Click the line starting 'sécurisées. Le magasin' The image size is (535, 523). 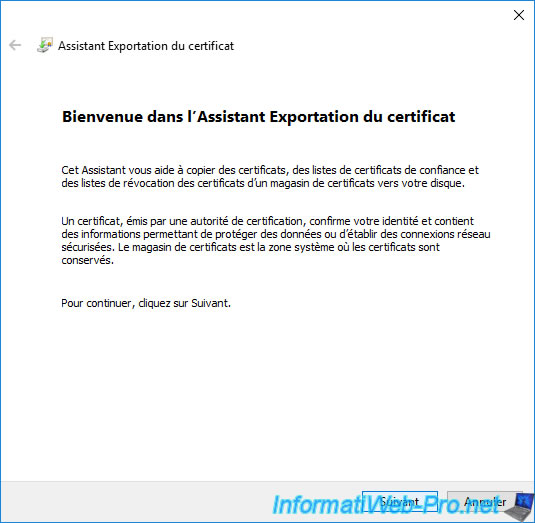pos(250,247)
